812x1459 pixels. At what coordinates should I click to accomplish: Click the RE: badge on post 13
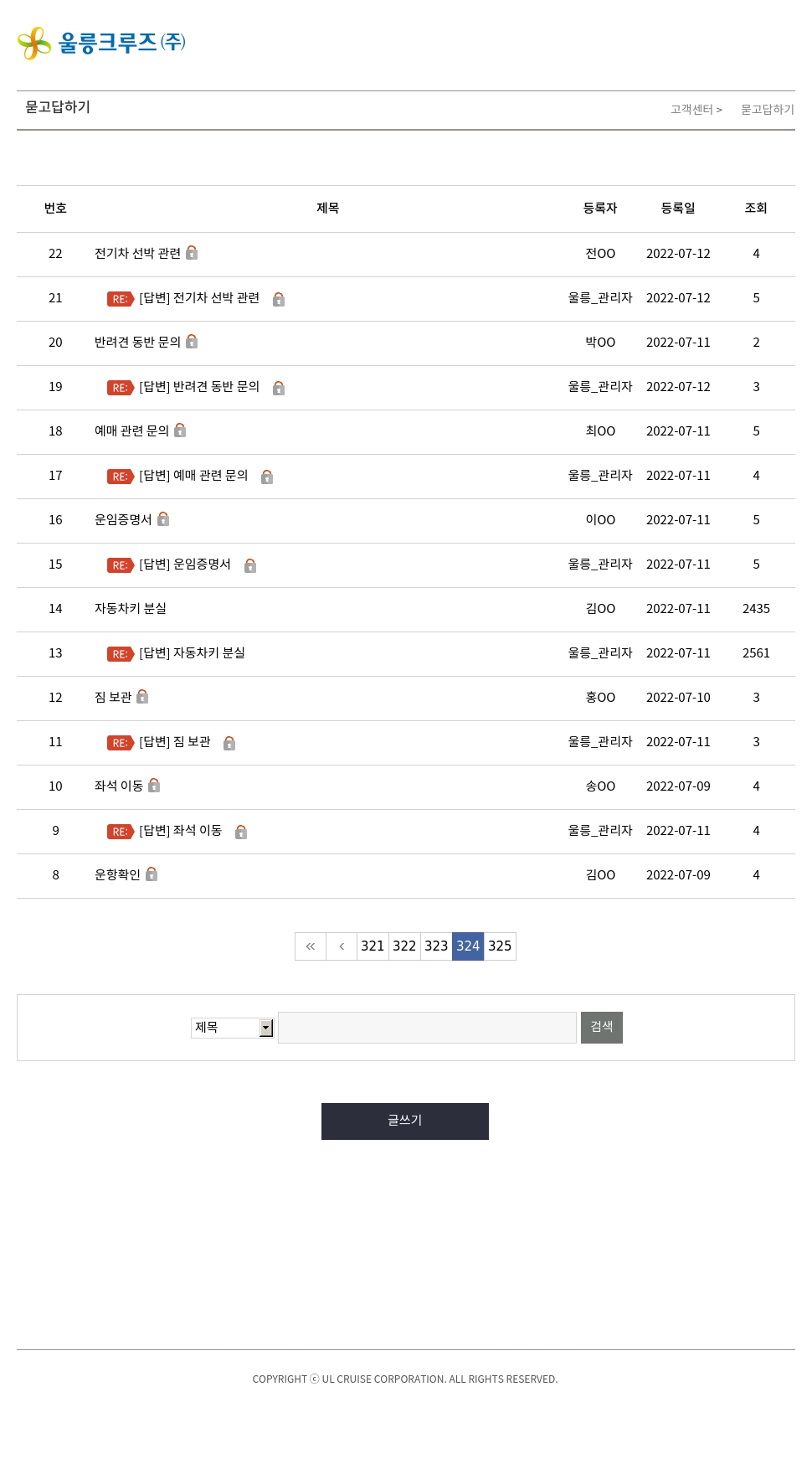pos(121,654)
